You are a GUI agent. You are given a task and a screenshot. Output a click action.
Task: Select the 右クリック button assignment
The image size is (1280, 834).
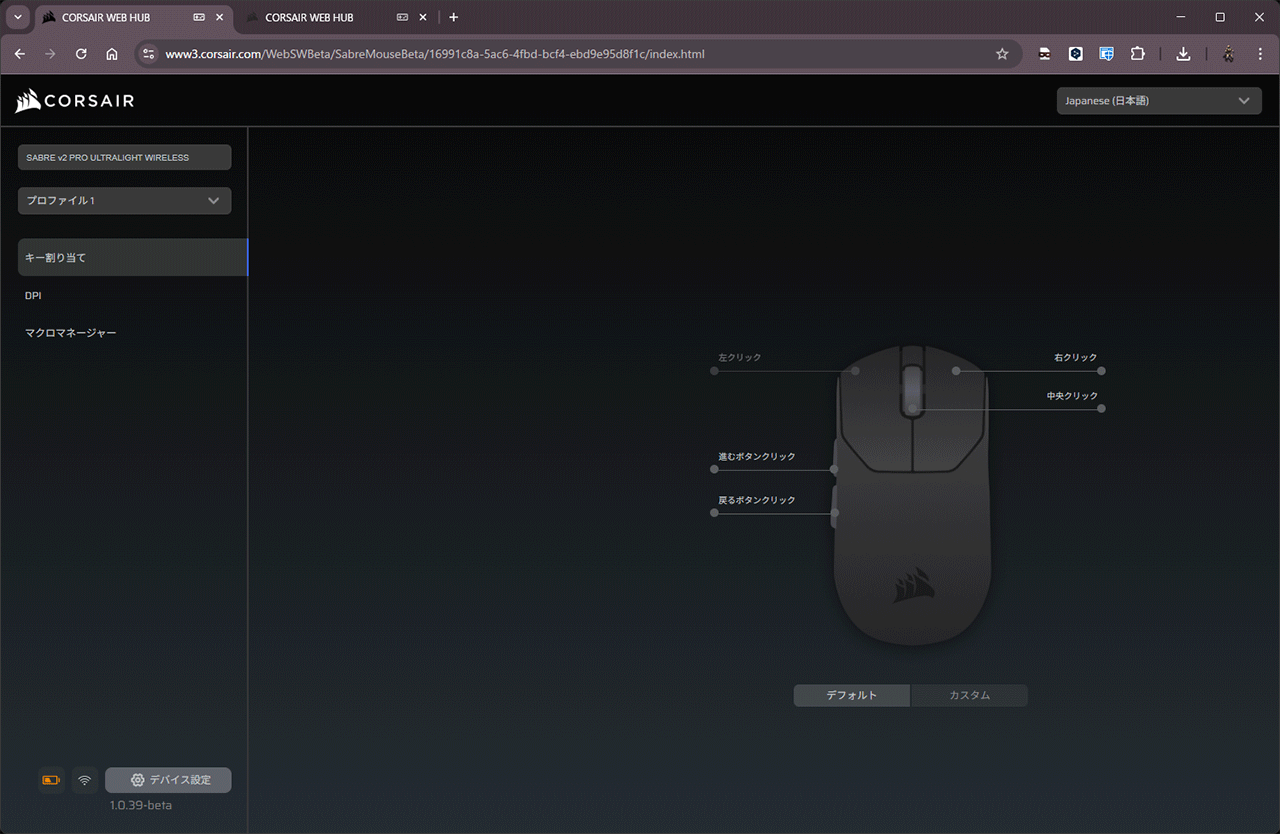(x=1075, y=358)
